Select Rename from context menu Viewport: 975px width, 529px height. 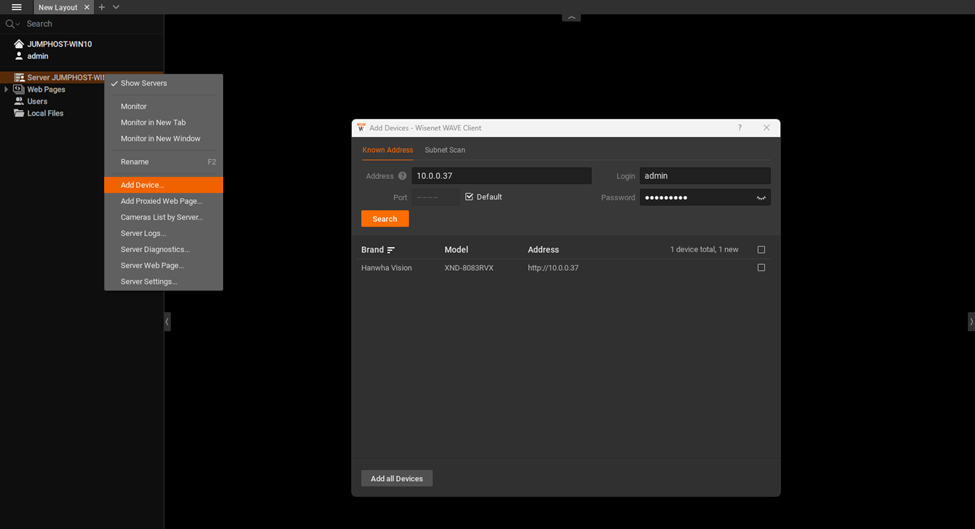point(164,162)
